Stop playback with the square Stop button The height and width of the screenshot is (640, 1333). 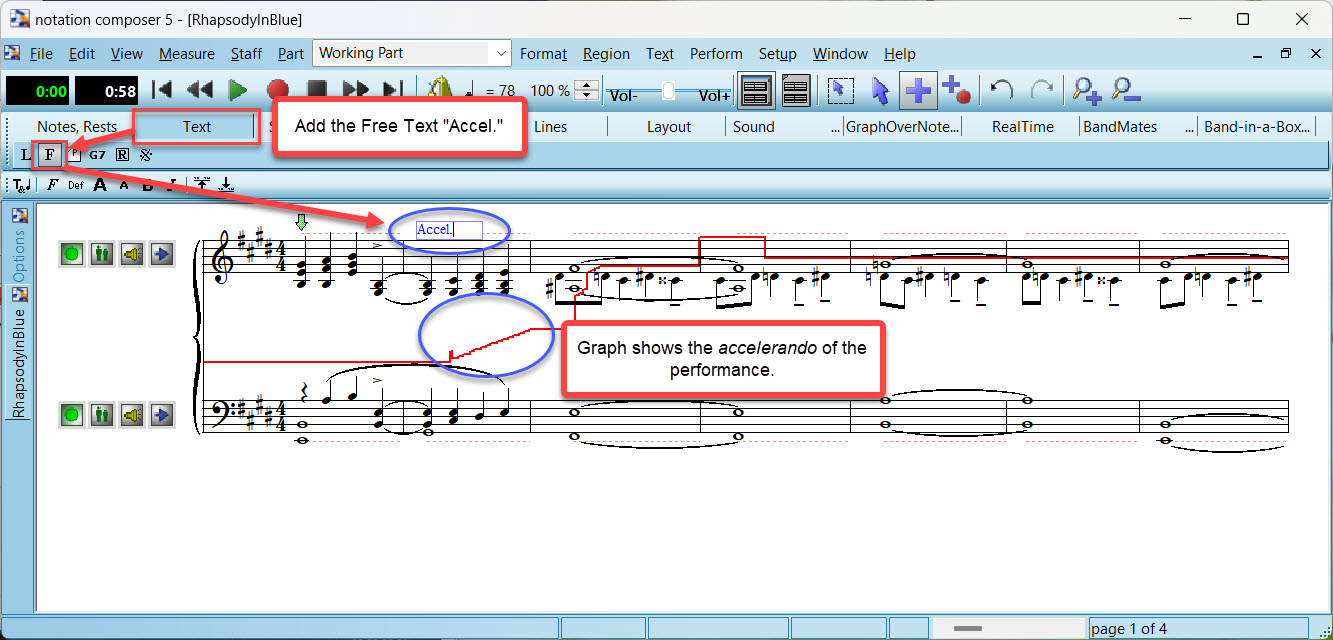[x=316, y=91]
